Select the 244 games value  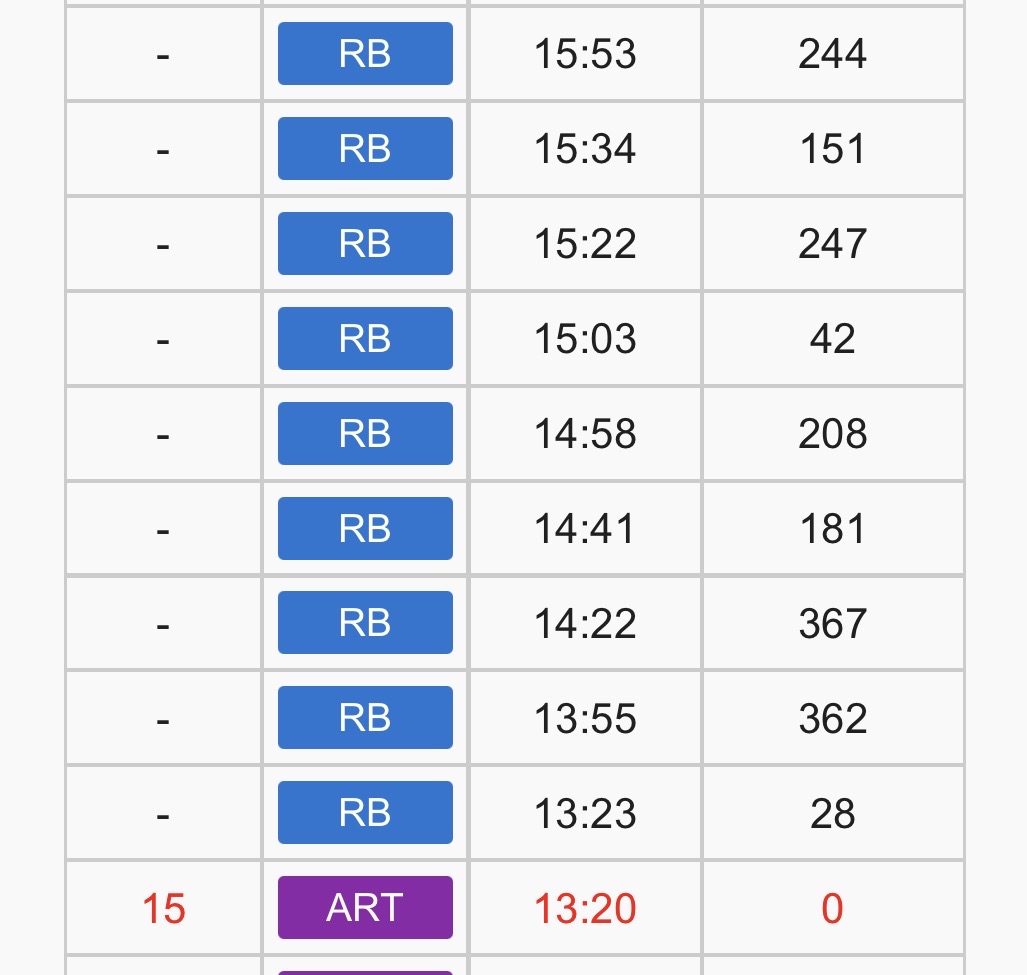tap(832, 54)
